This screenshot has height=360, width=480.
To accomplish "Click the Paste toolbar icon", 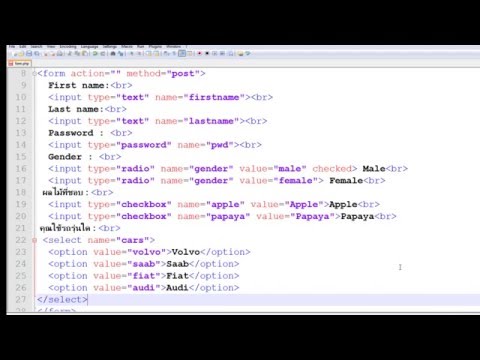I will pyautogui.click(x=84, y=53).
